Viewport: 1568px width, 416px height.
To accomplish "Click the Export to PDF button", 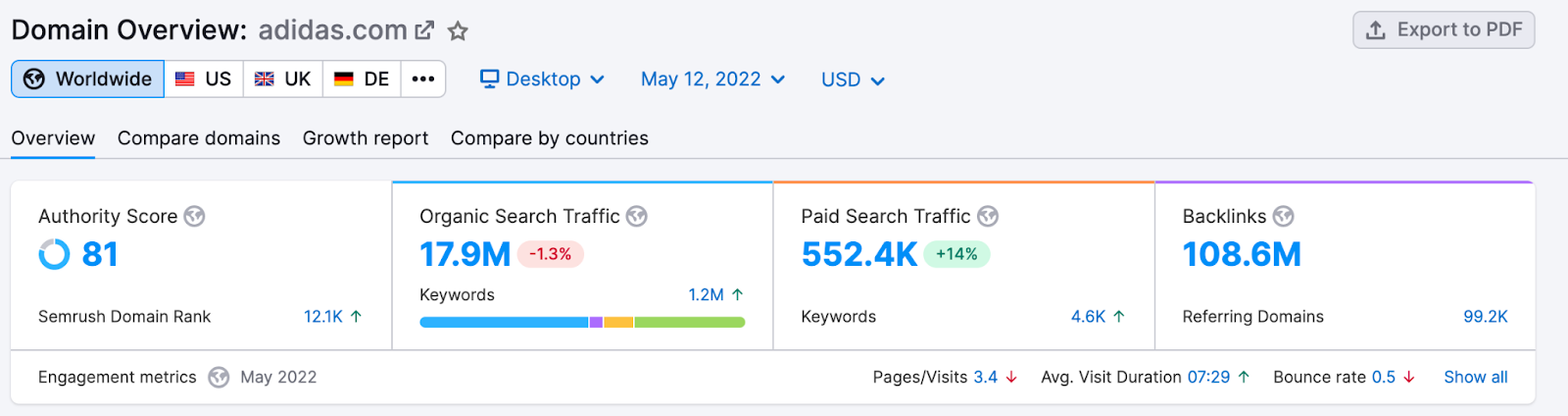I will click(1444, 30).
